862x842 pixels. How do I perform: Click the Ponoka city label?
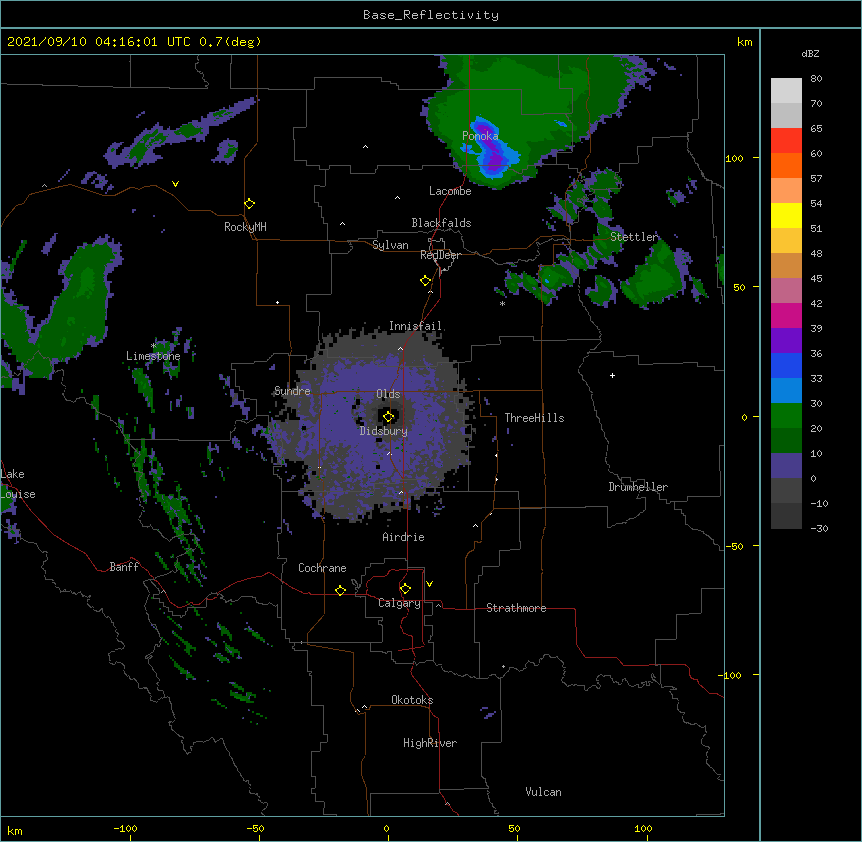click(x=480, y=136)
